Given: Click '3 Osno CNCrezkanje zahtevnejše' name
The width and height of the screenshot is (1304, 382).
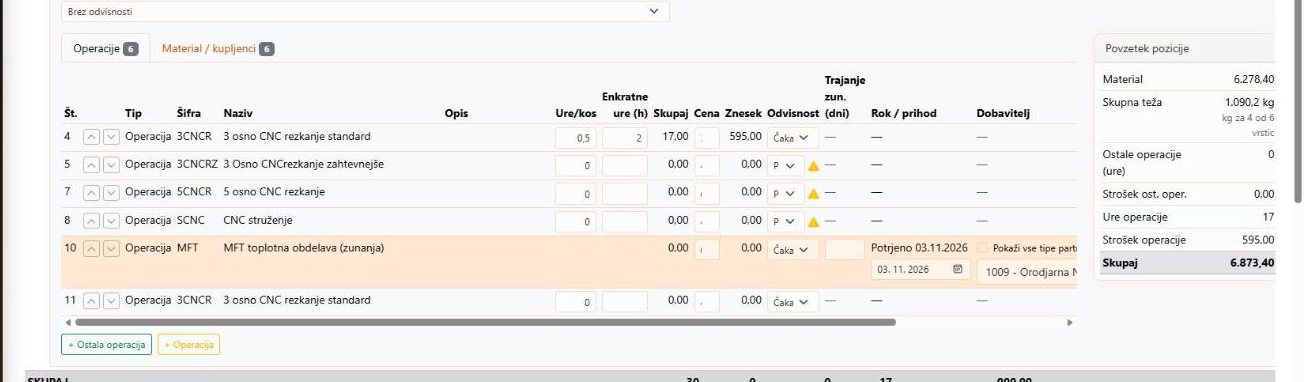Looking at the screenshot, I should (304, 164).
